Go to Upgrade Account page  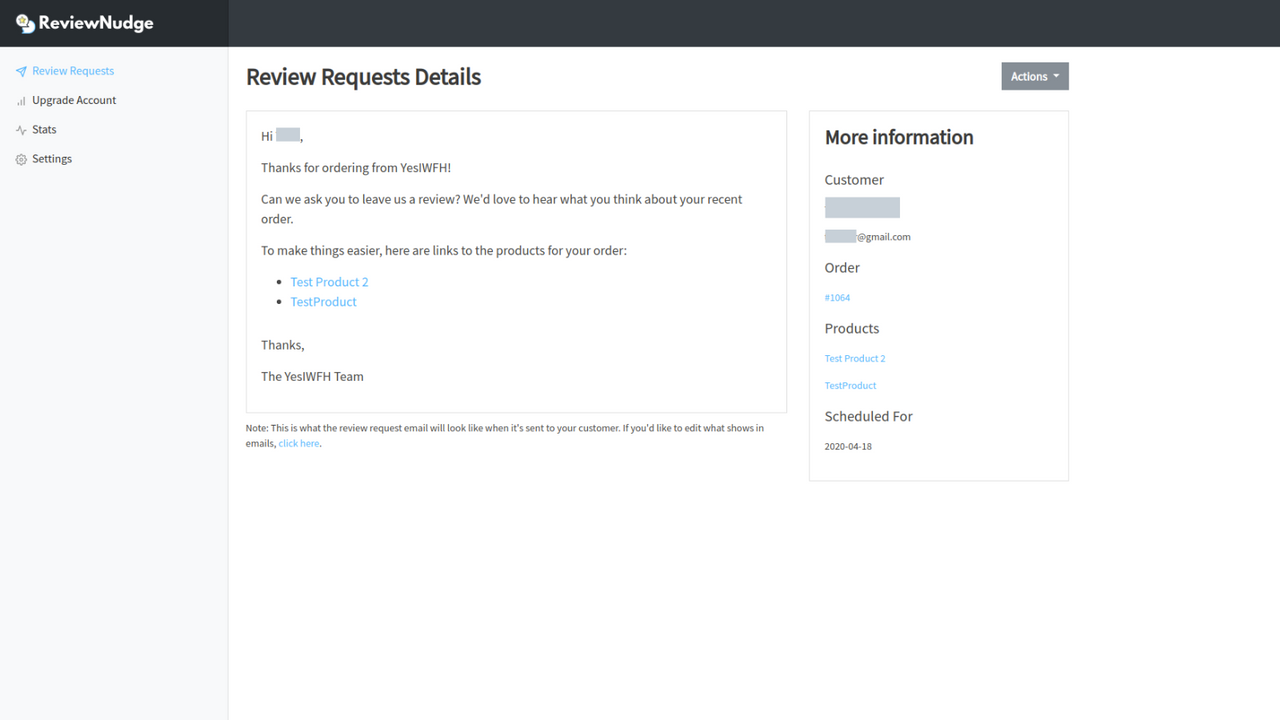[x=75, y=99]
